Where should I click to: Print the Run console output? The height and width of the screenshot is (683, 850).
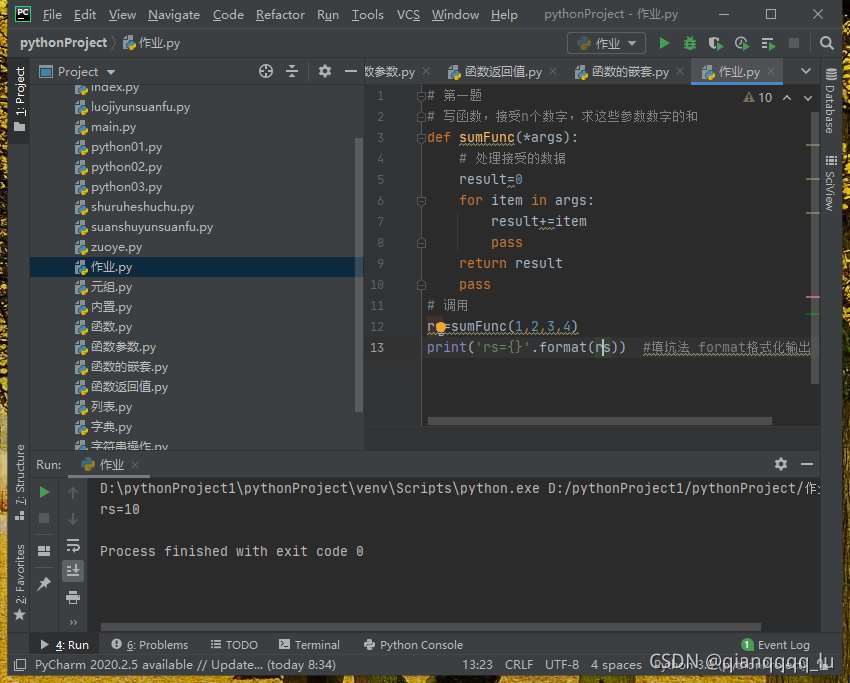(x=73, y=597)
